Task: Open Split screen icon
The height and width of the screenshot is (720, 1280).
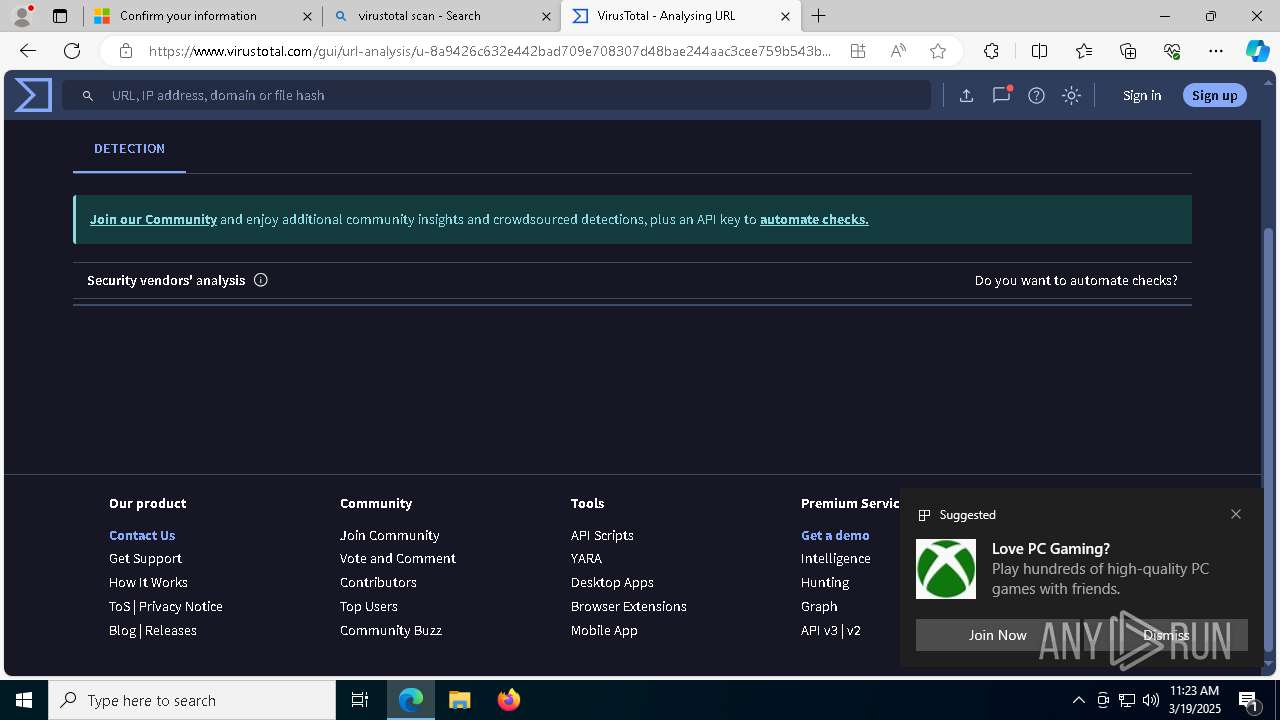Action: click(1039, 51)
